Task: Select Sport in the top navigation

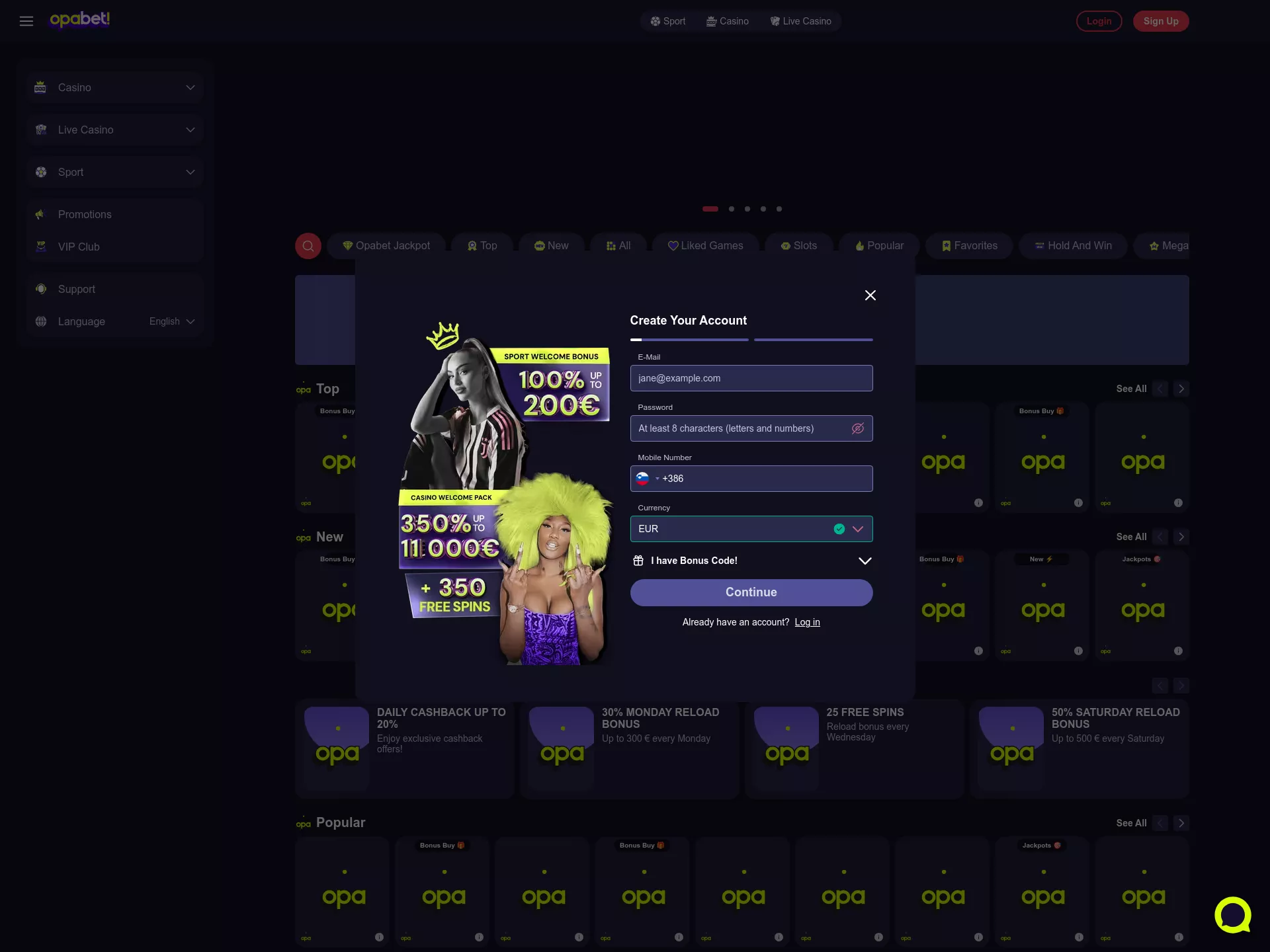Action: point(667,21)
